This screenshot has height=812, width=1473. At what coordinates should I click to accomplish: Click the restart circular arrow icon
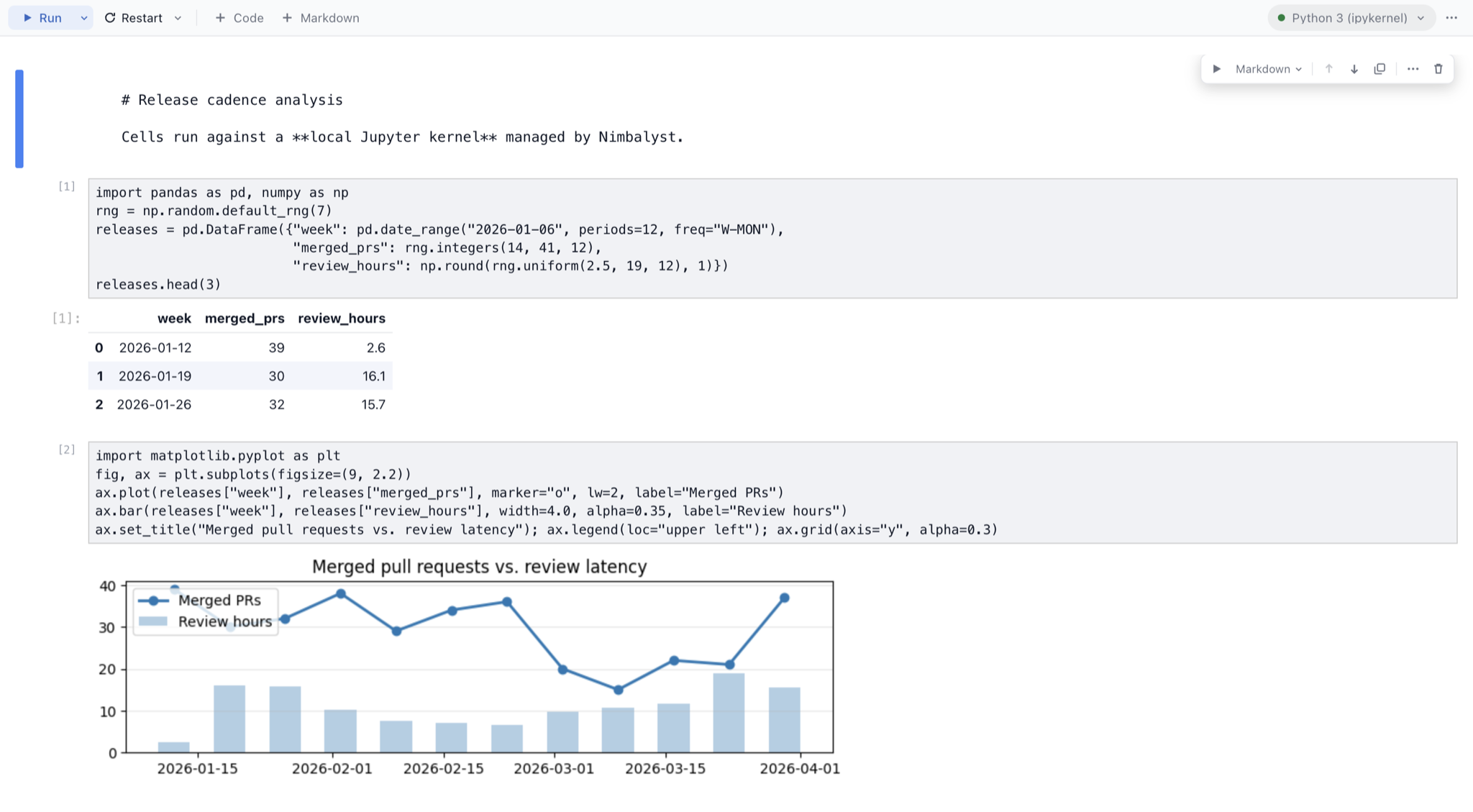click(x=110, y=18)
